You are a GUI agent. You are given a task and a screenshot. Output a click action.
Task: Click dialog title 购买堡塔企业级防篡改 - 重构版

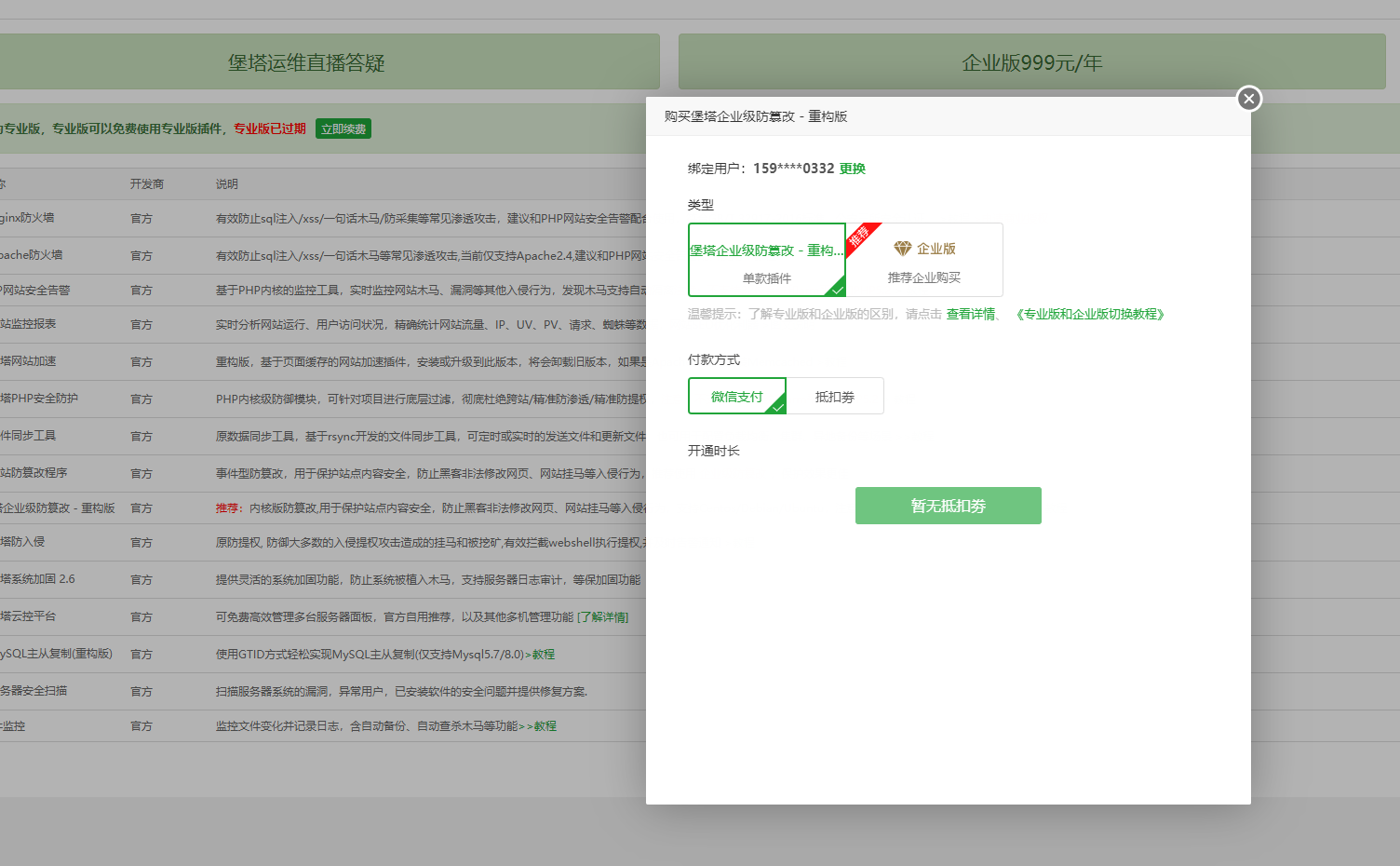756,116
